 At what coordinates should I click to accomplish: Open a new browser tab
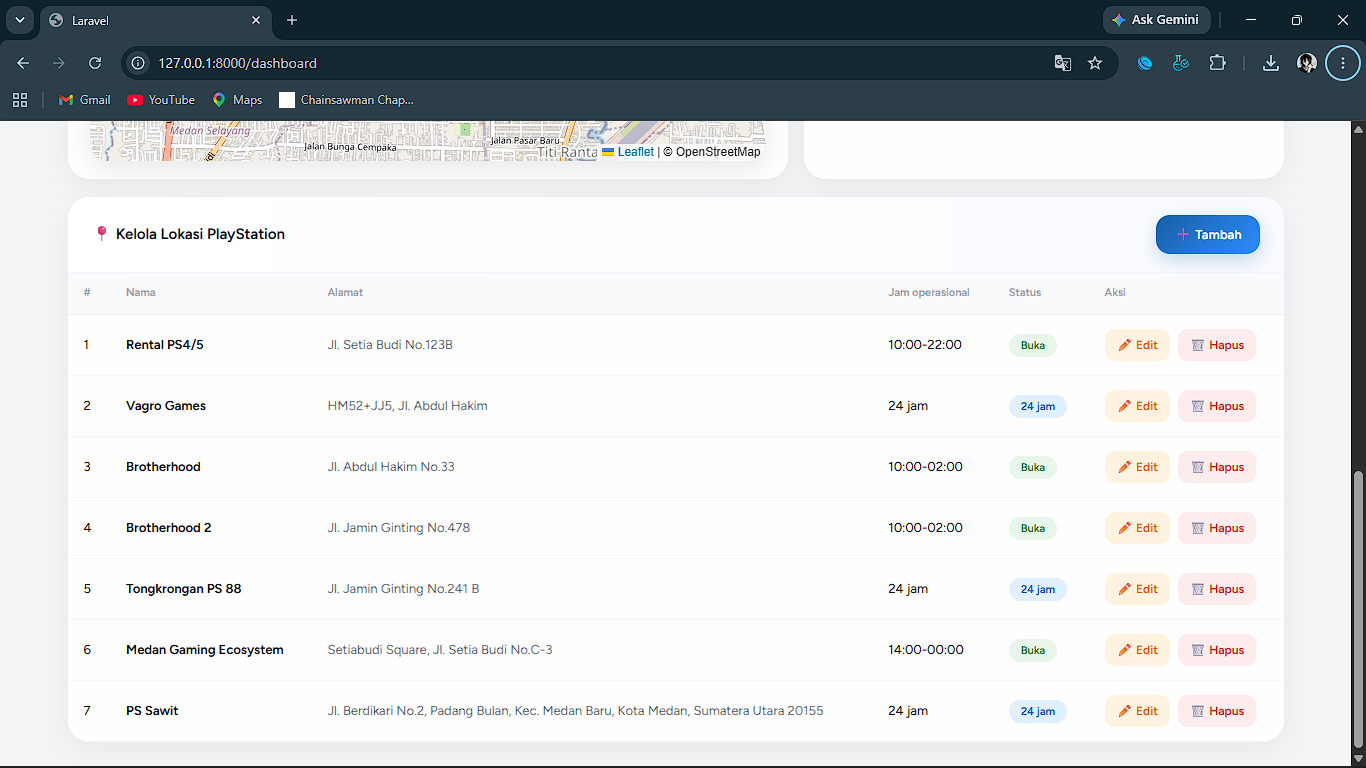292,20
